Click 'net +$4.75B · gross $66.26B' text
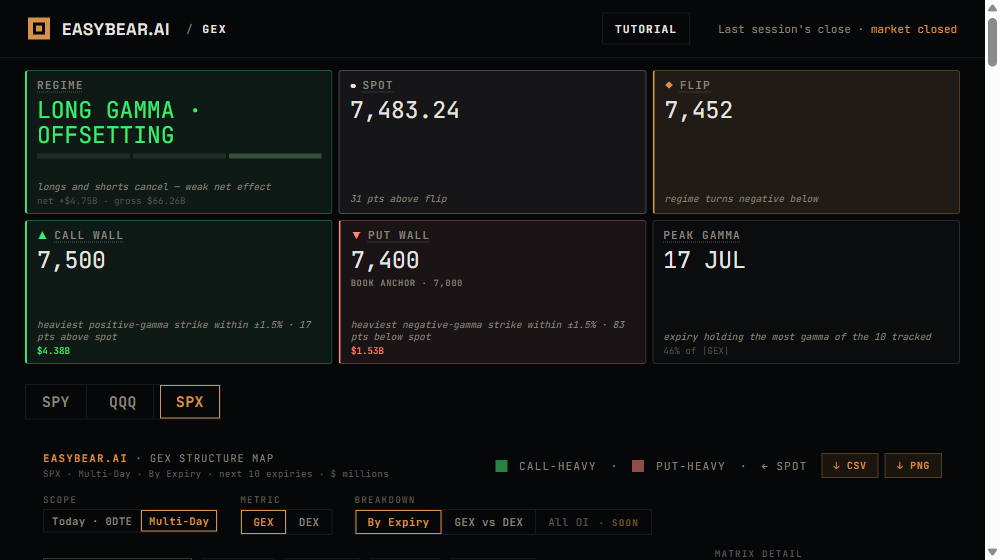The image size is (1000, 560). (x=111, y=201)
